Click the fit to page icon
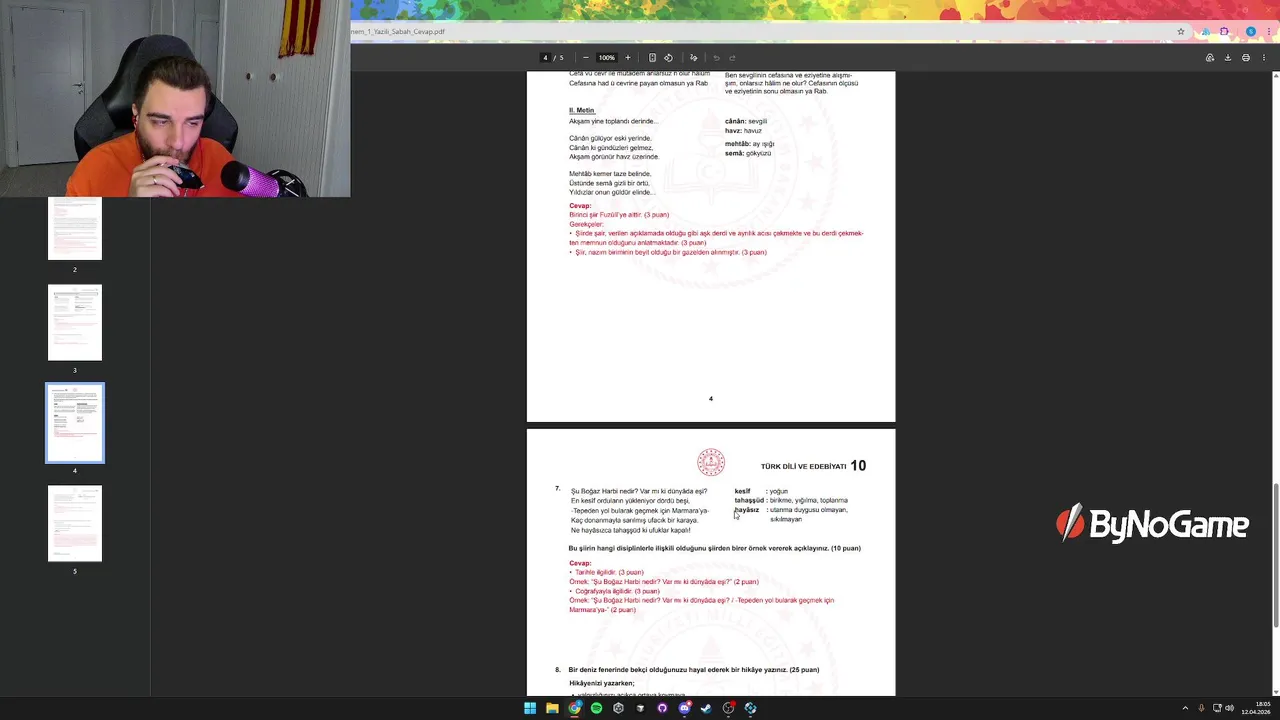Image resolution: width=1280 pixels, height=720 pixels. (652, 57)
